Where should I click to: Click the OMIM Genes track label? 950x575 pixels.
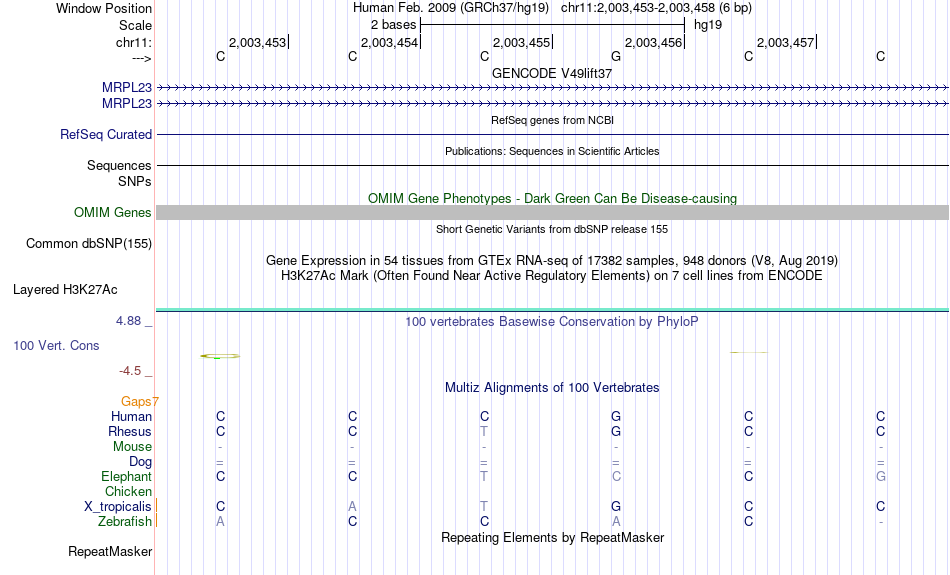(x=112, y=213)
